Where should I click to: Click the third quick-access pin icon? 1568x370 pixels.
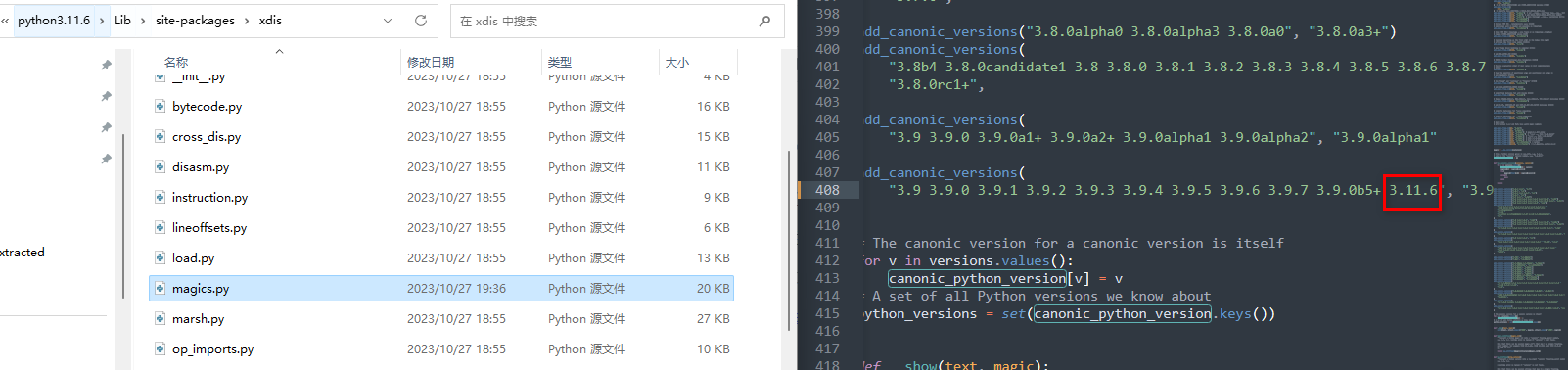point(106,127)
